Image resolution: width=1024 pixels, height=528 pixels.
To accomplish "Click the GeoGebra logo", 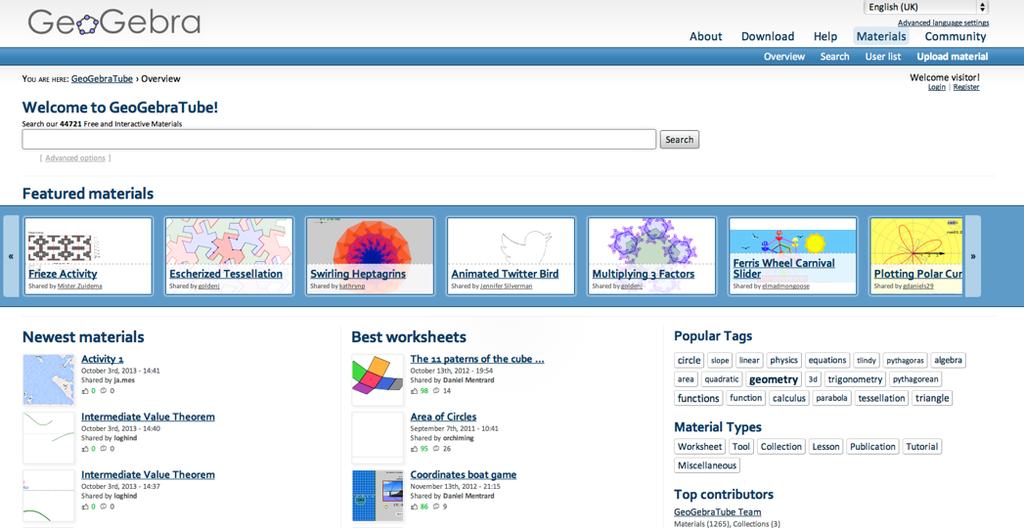I will 114,23.
